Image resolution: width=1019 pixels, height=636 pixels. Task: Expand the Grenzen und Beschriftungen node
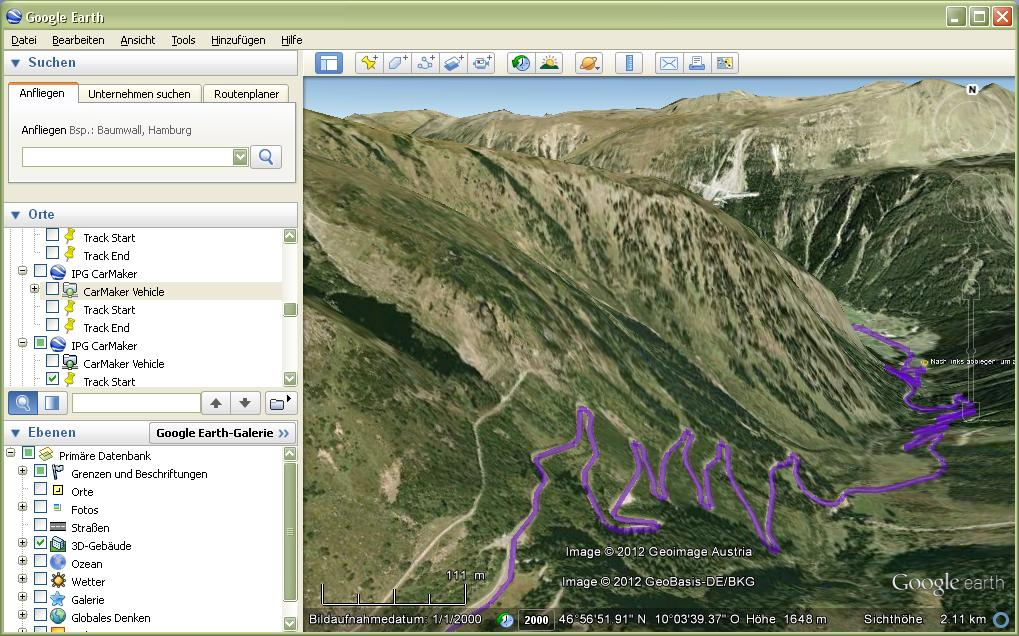(23, 470)
